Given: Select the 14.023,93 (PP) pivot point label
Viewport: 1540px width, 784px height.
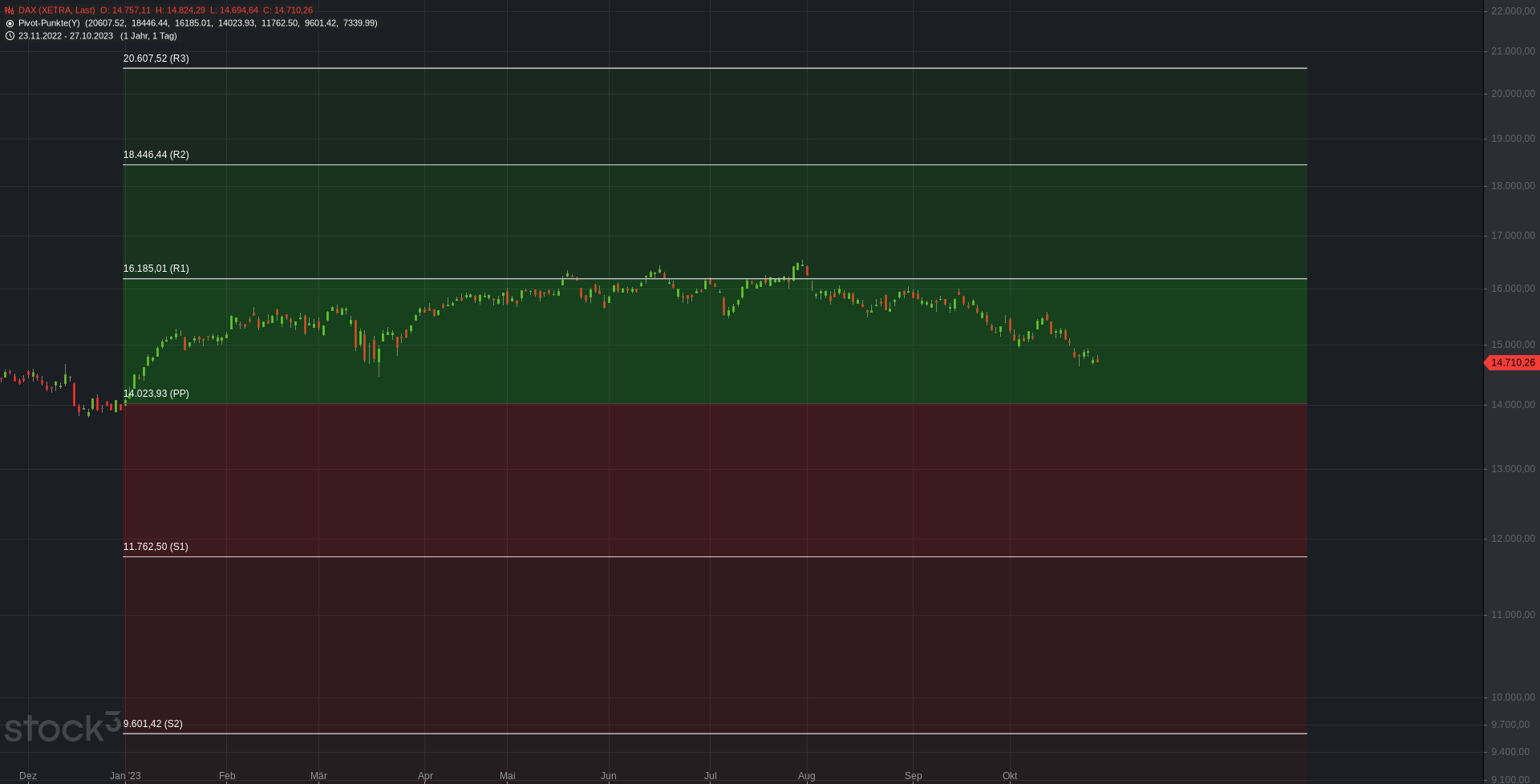Looking at the screenshot, I should coord(156,394).
